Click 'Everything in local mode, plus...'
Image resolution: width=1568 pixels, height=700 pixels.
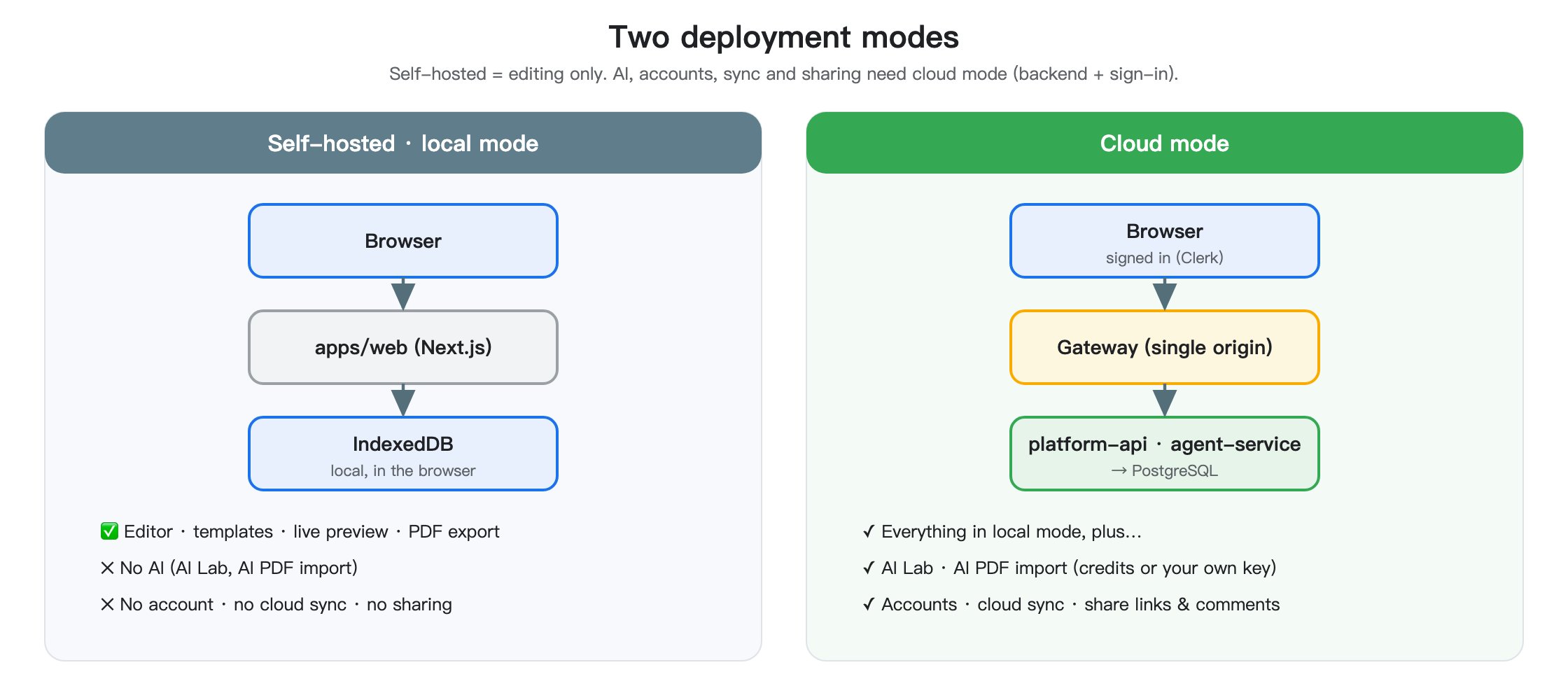click(1011, 531)
